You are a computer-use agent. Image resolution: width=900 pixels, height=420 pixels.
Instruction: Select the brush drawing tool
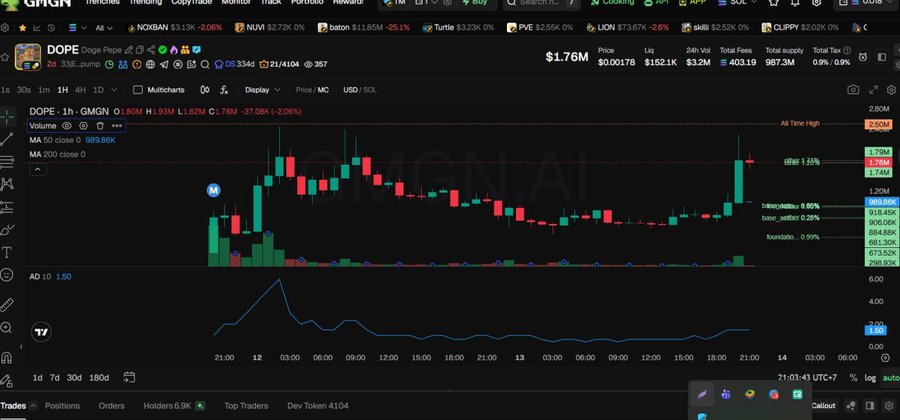[7, 230]
